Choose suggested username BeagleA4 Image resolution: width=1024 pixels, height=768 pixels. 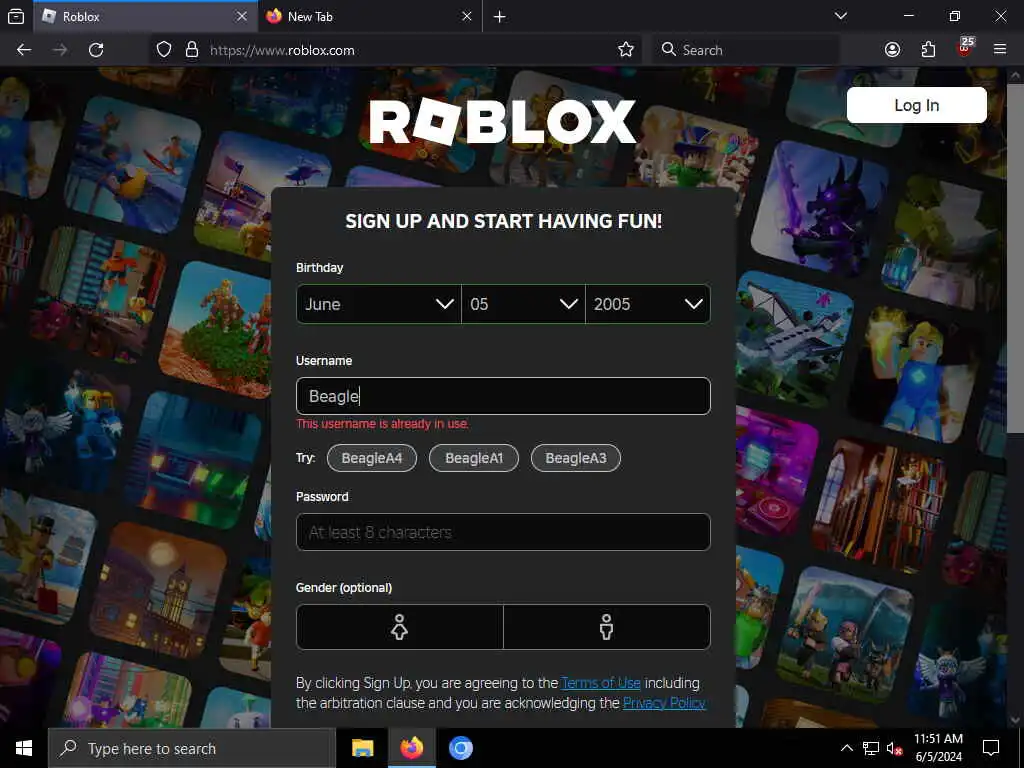point(372,458)
